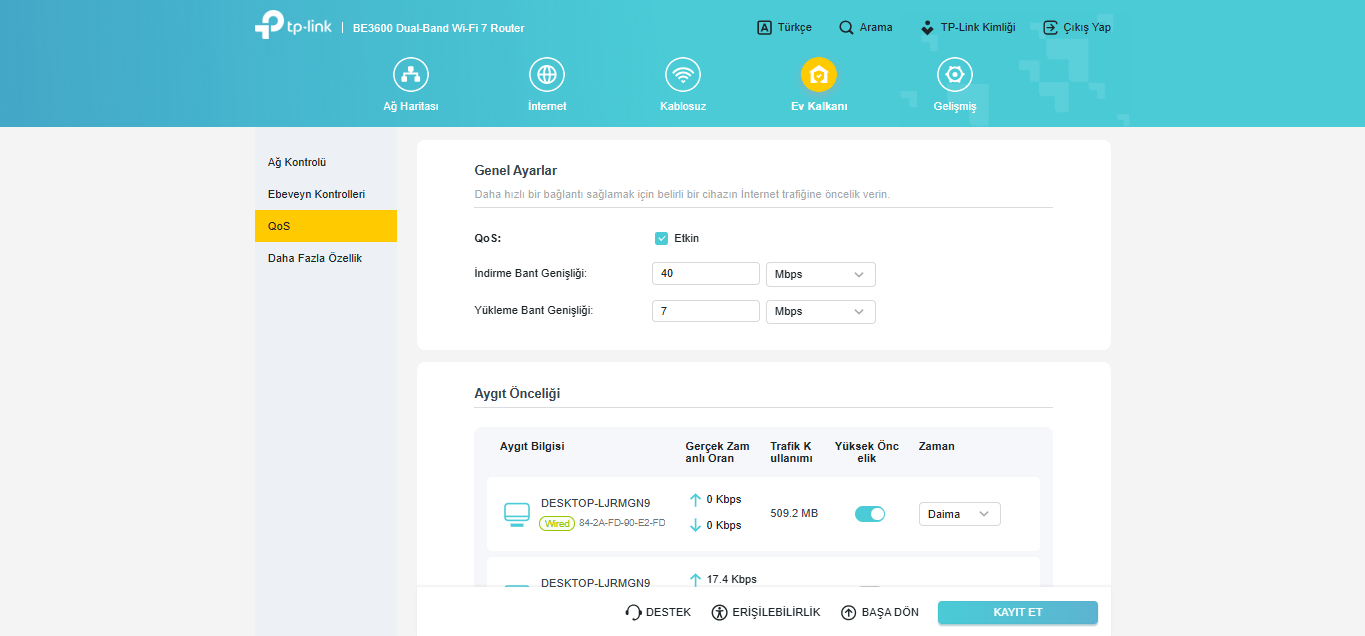Click the KAYIT ET save button

tap(1018, 612)
